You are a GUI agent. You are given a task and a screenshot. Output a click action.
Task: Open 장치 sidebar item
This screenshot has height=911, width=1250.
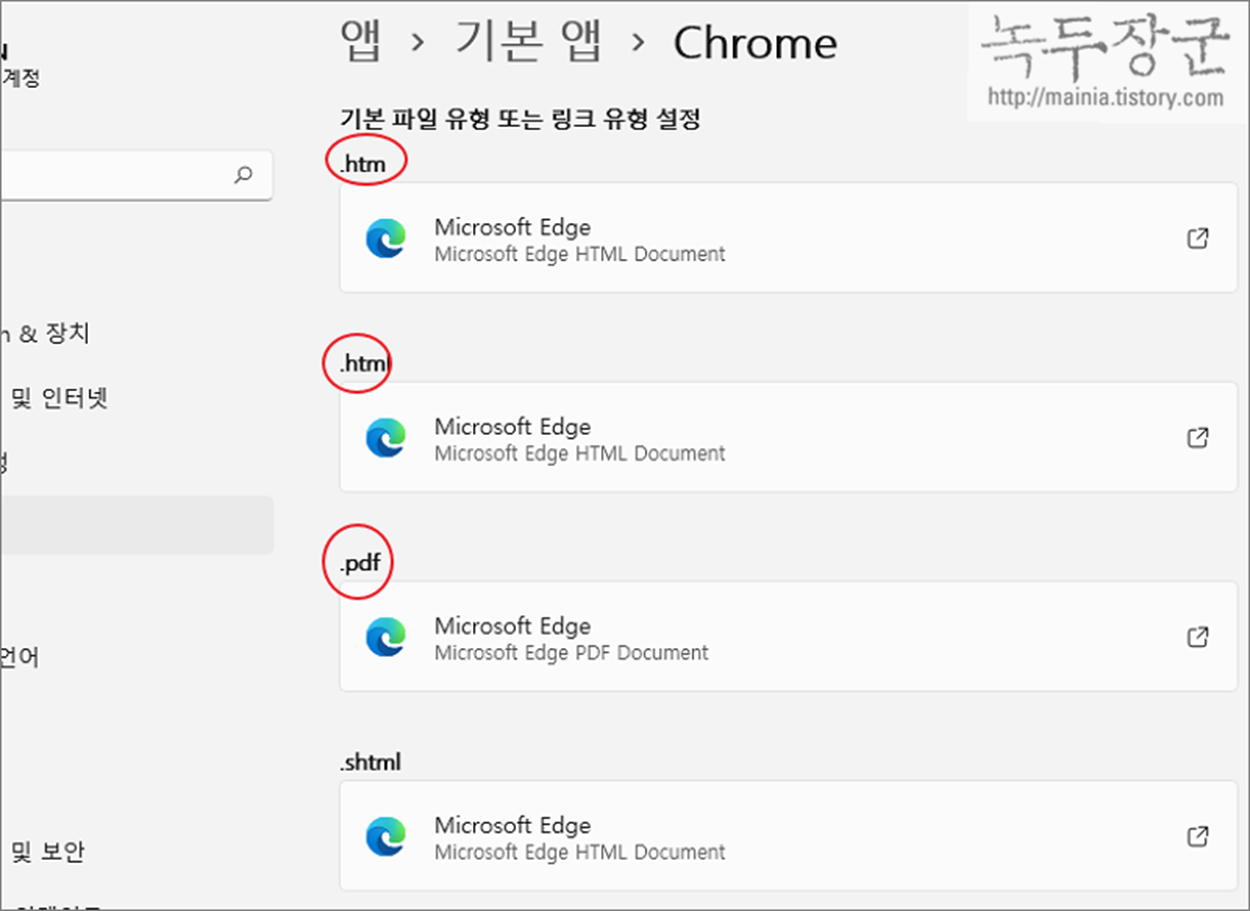(45, 334)
